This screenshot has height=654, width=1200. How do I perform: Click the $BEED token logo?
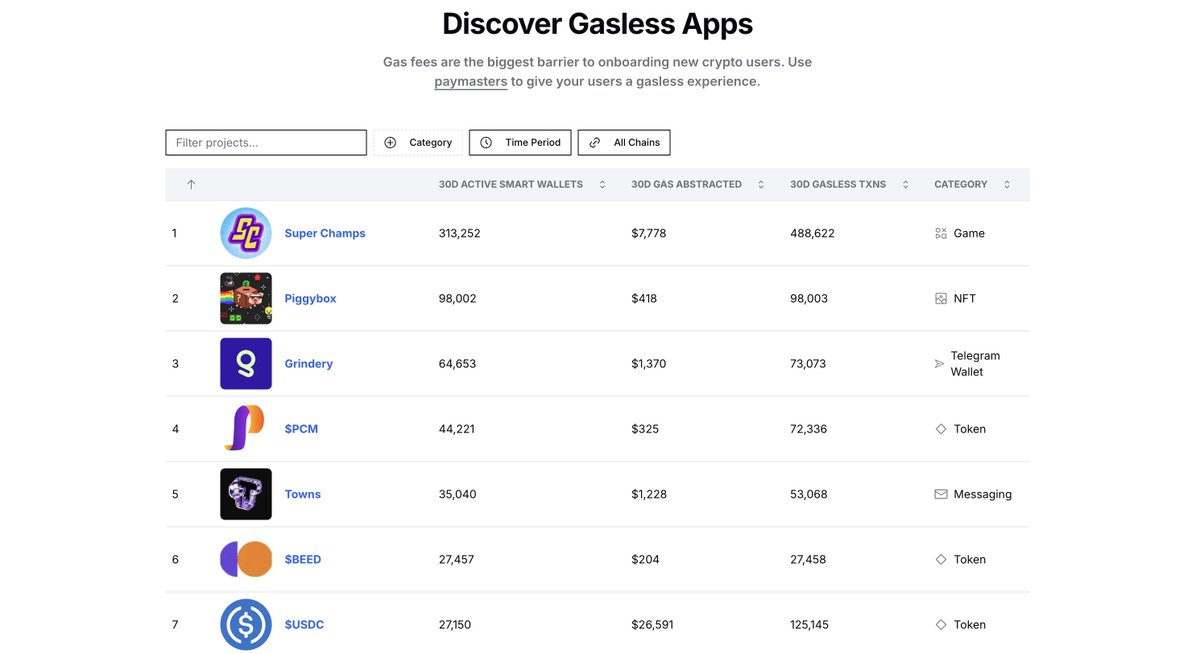(x=246, y=559)
